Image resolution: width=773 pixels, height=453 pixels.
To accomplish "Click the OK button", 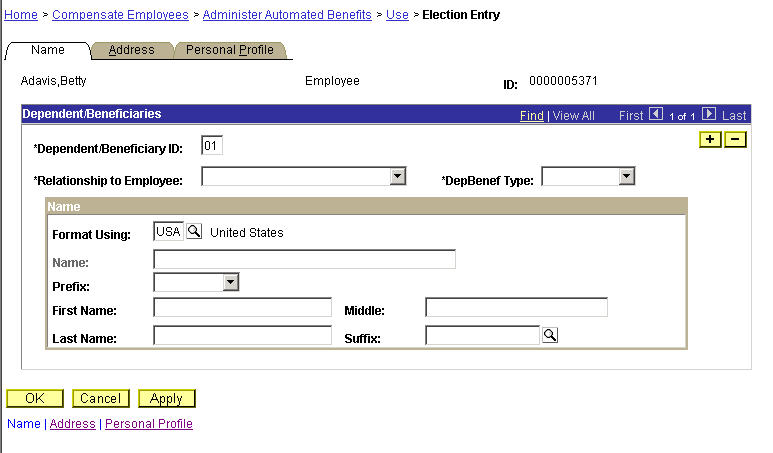I will [35, 398].
